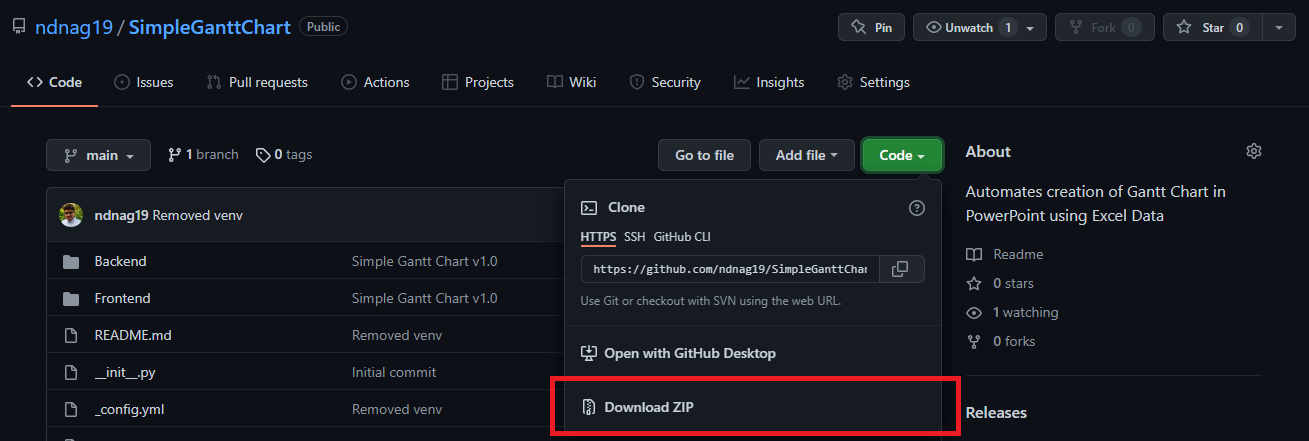The image size is (1309, 441).
Task: Star the repository
Action: [1212, 27]
